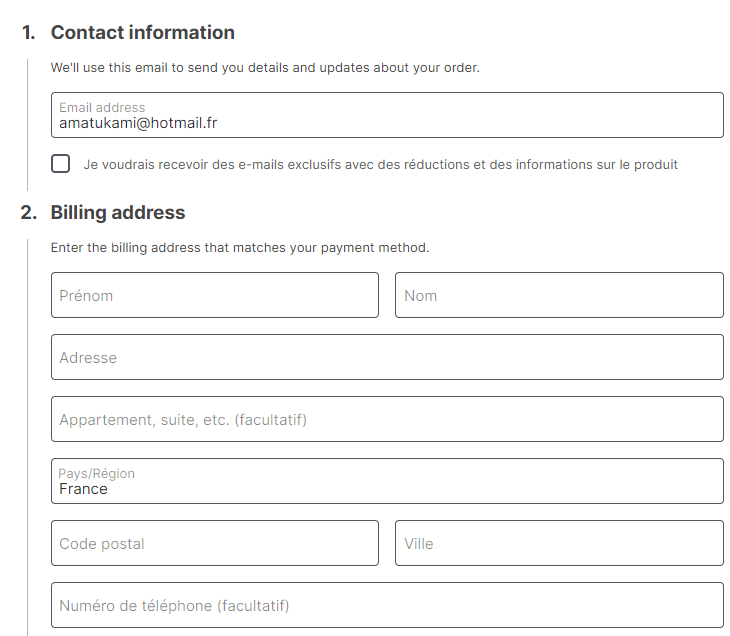Click the "Billing address" section heading

[118, 212]
